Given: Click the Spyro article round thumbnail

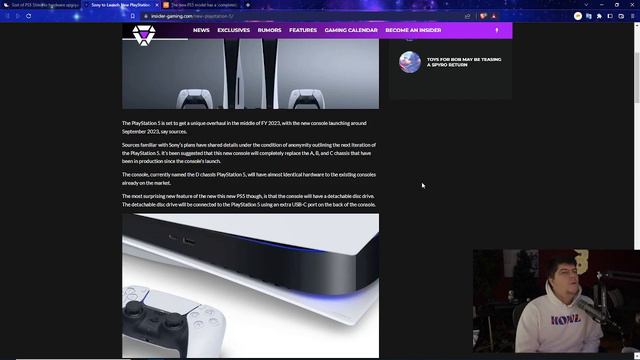Looking at the screenshot, I should coord(410,62).
